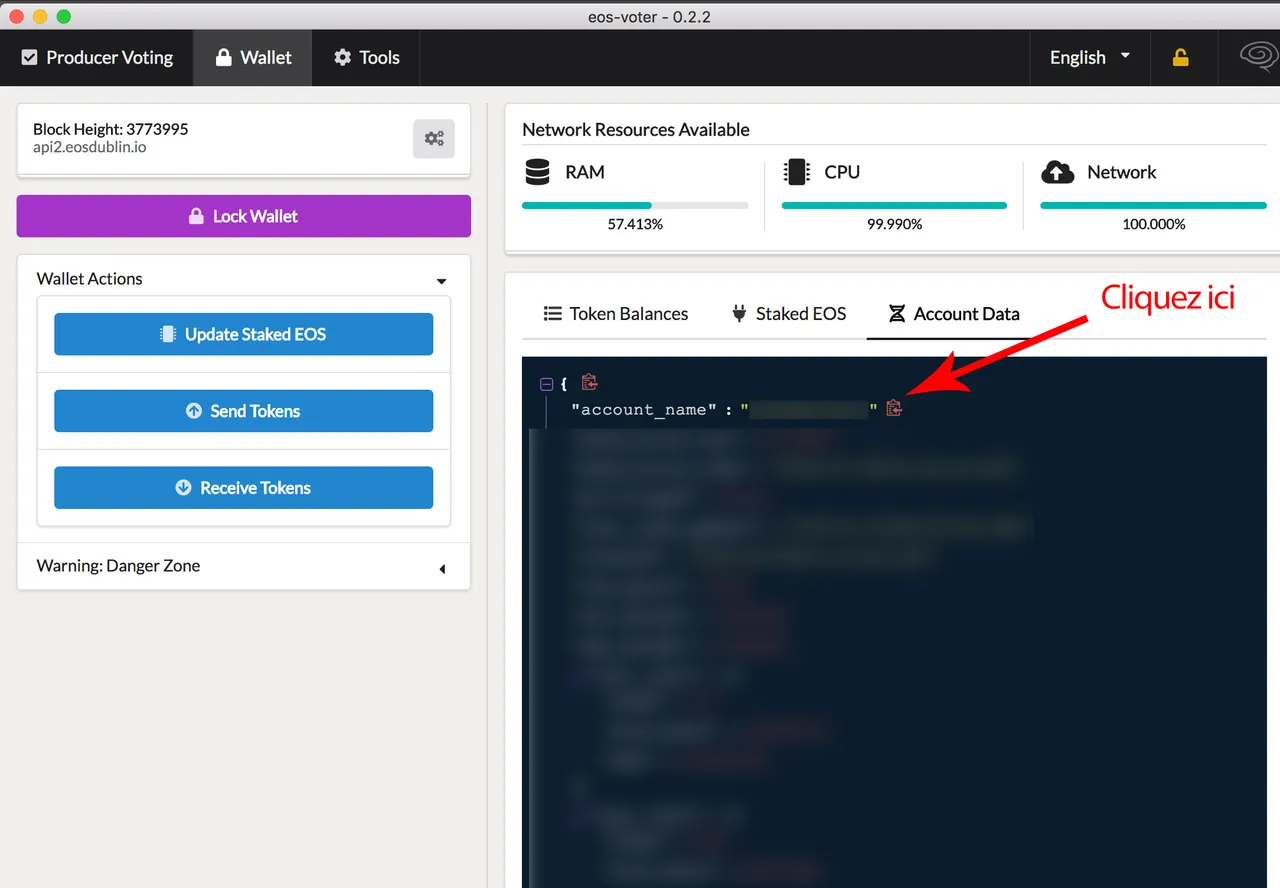Minimize window with yellow macOS button
The height and width of the screenshot is (888, 1280).
(x=40, y=16)
